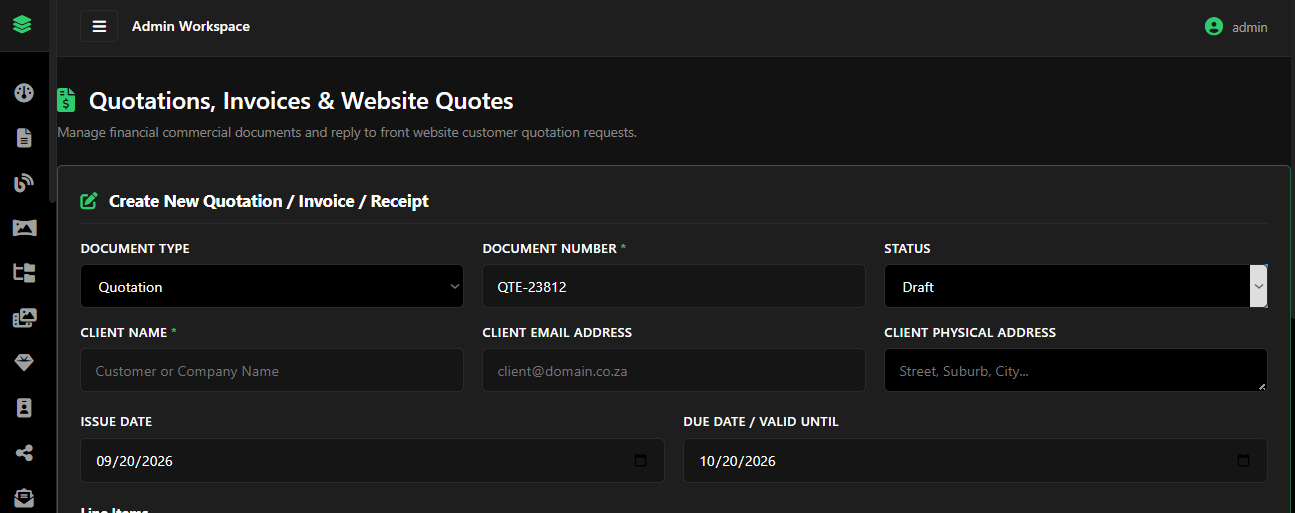
Task: Open the blog feed sidebar icon
Action: click(x=24, y=183)
